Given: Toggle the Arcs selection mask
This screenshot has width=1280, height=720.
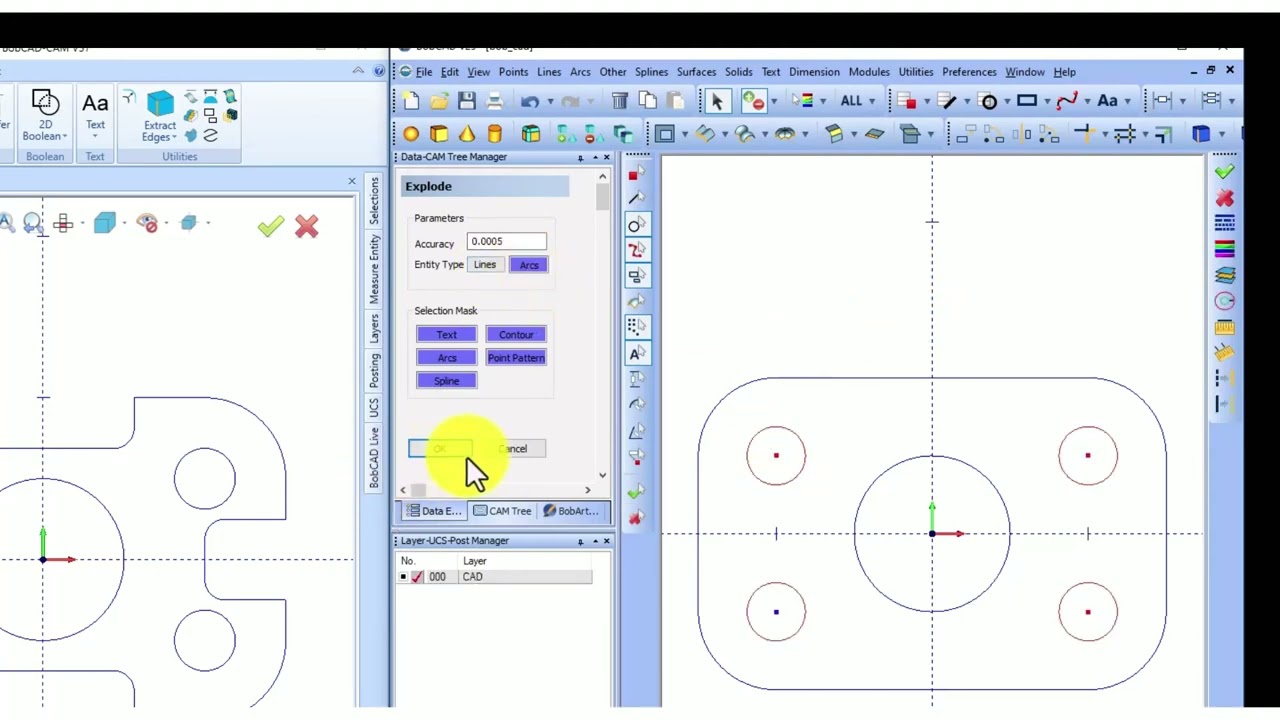Looking at the screenshot, I should tap(446, 358).
